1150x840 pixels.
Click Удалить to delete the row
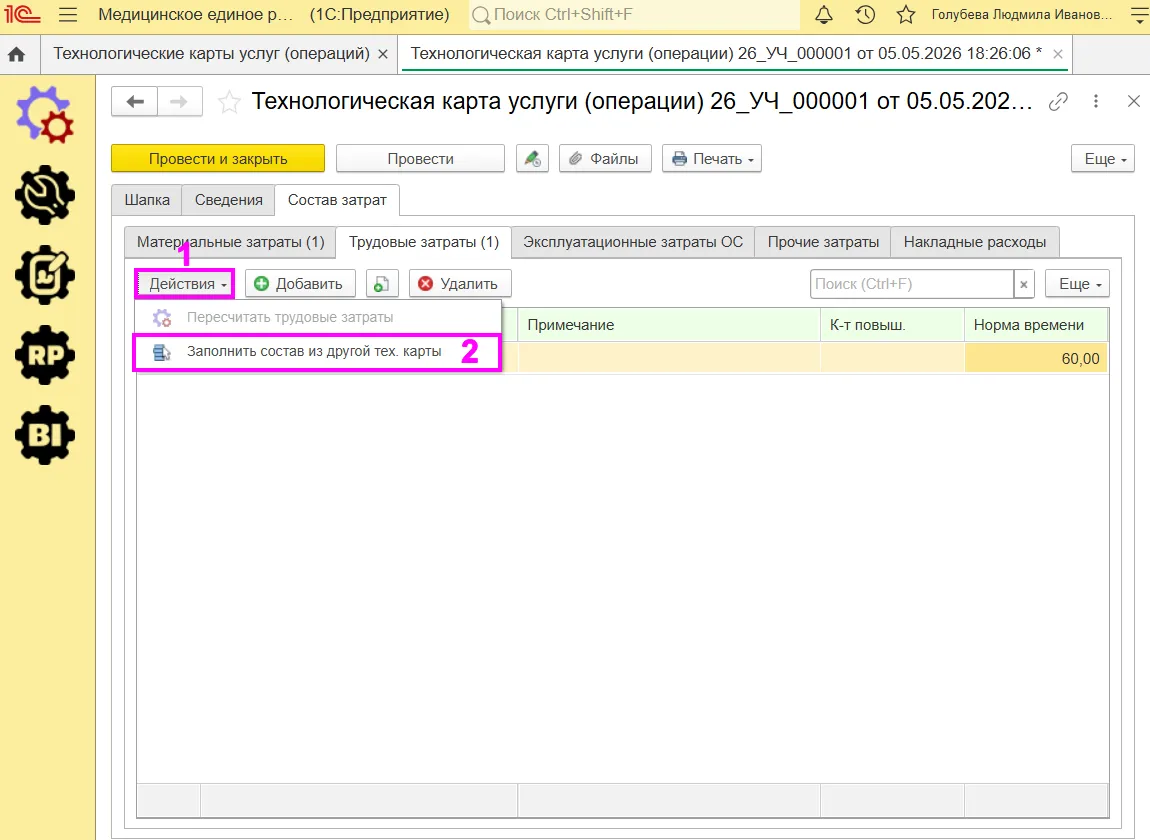point(460,284)
